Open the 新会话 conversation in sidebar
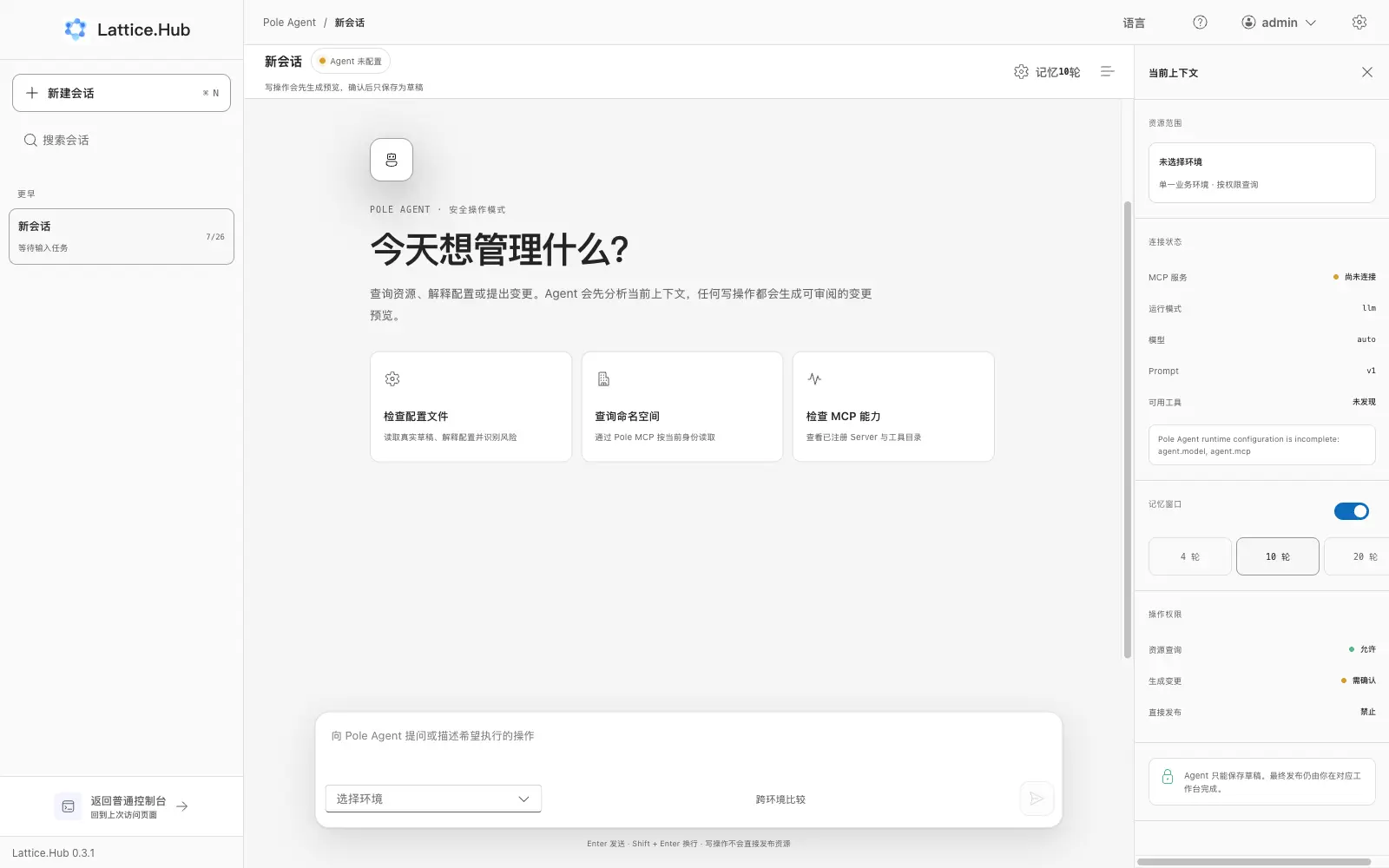1389x868 pixels. tap(122, 236)
